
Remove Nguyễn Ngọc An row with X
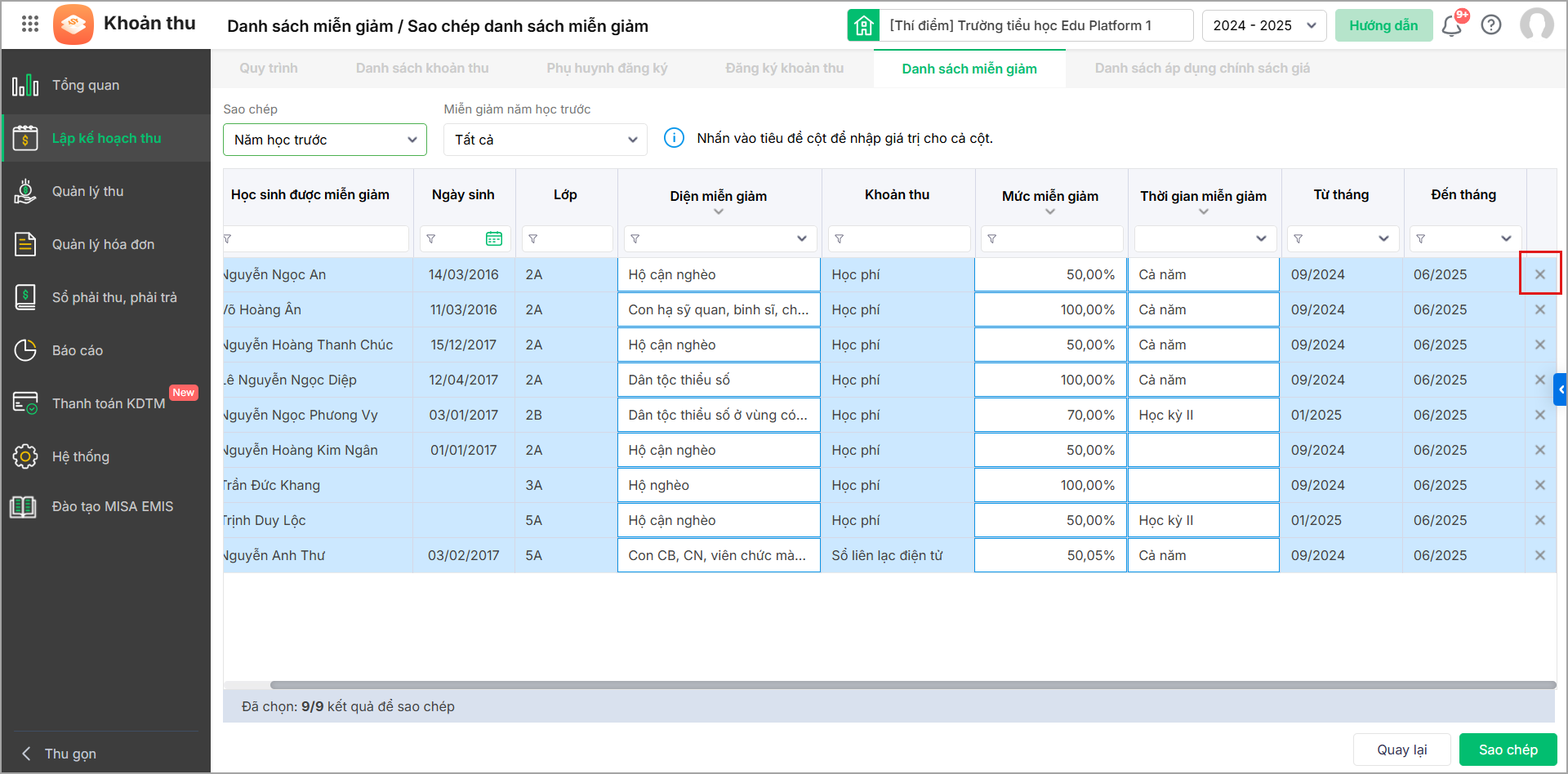[x=1539, y=274]
